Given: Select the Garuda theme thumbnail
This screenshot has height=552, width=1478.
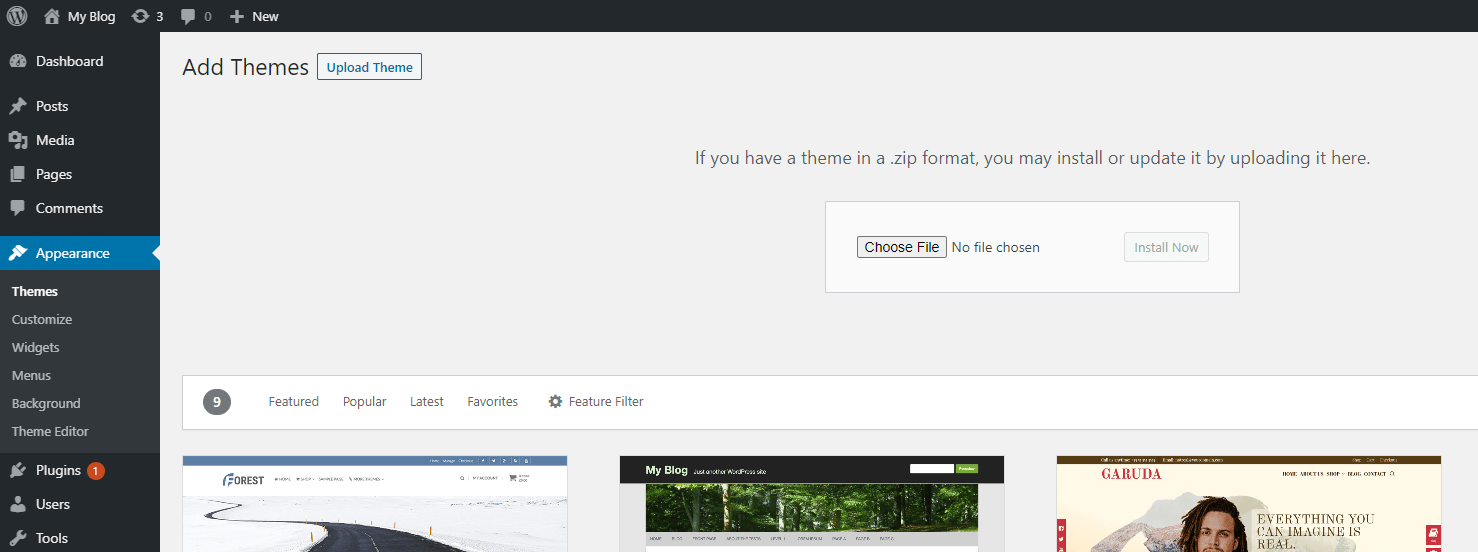Looking at the screenshot, I should pyautogui.click(x=1249, y=504).
